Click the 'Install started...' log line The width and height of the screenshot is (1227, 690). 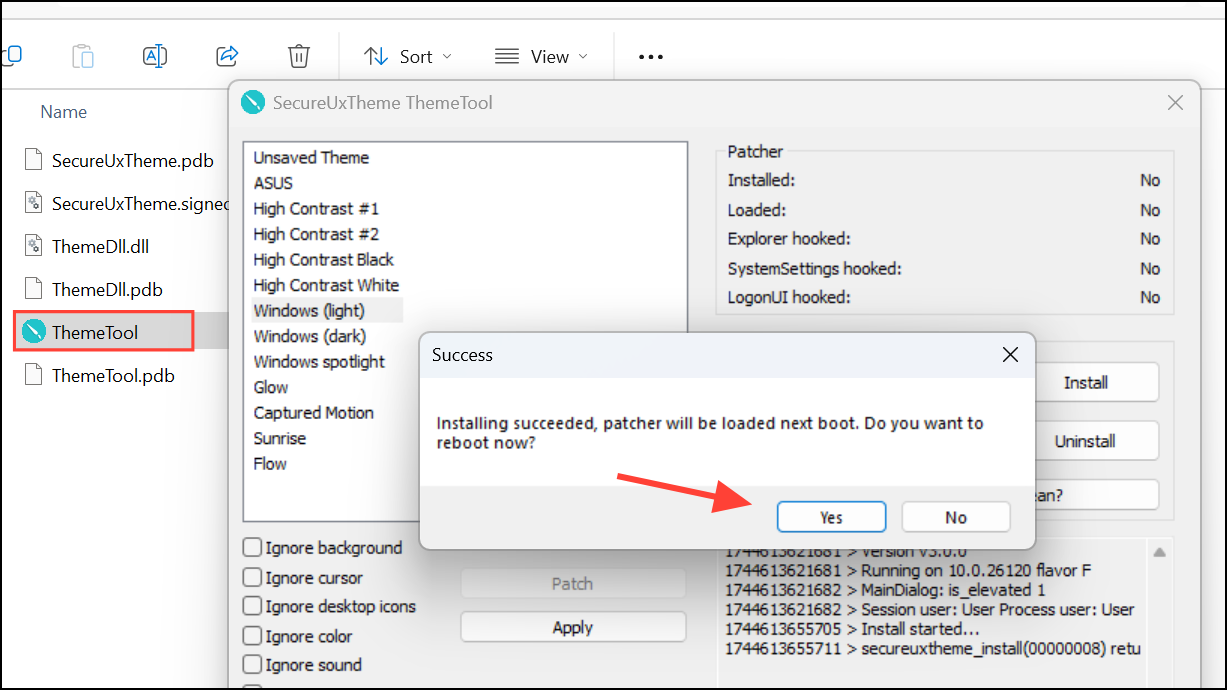[852, 629]
